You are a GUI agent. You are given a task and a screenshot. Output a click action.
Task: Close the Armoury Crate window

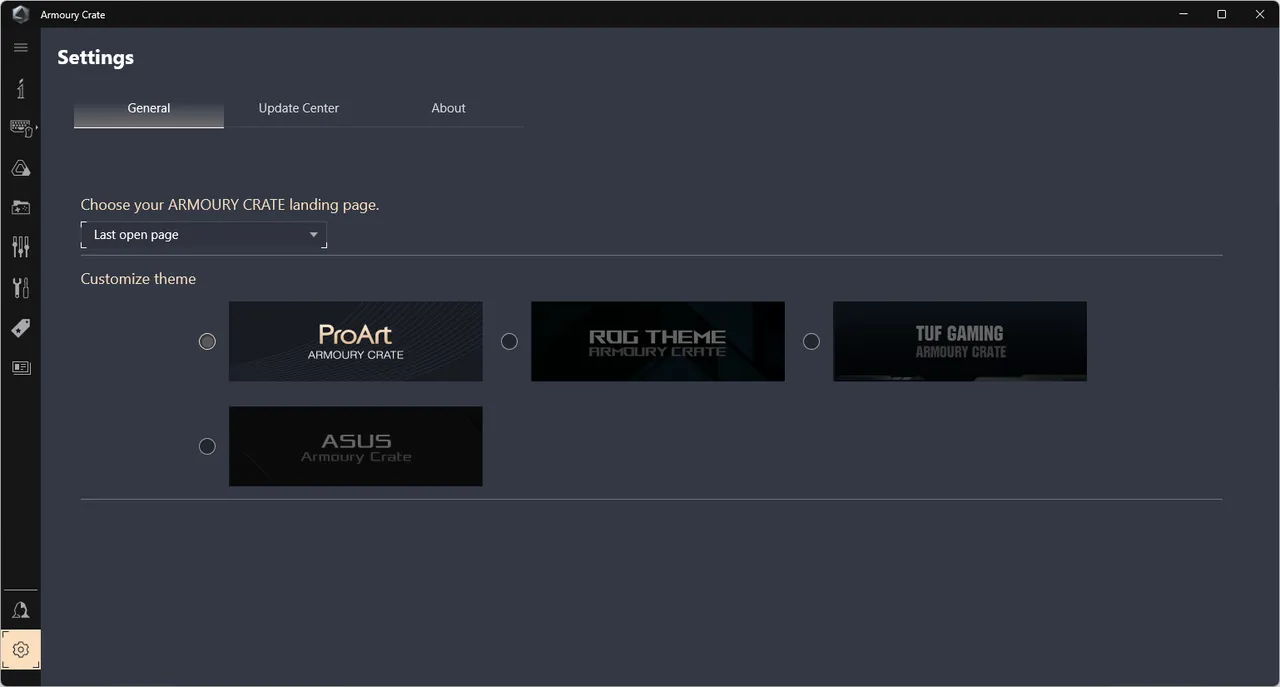point(1258,14)
